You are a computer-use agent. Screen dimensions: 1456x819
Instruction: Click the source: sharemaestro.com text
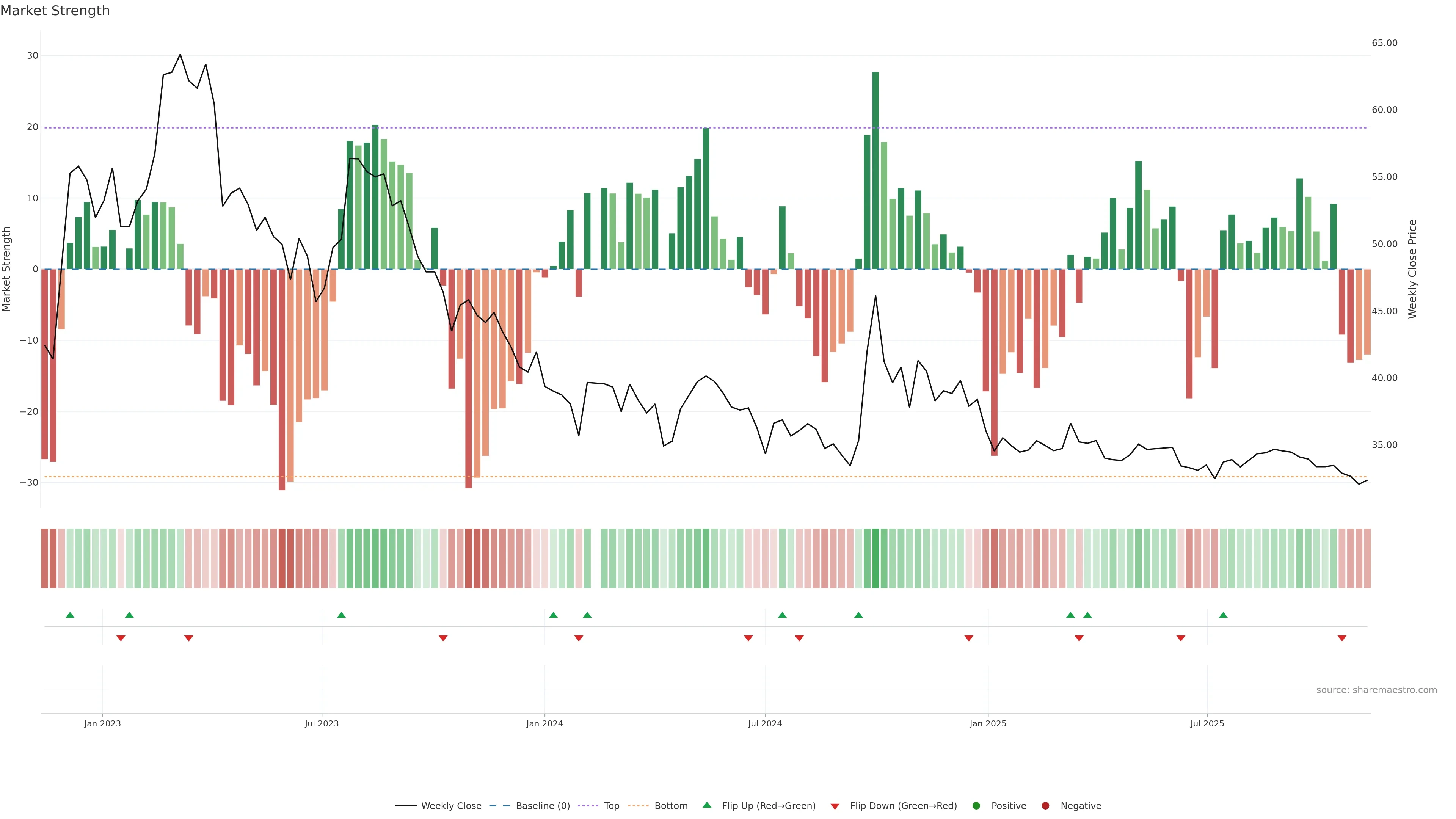point(1376,690)
